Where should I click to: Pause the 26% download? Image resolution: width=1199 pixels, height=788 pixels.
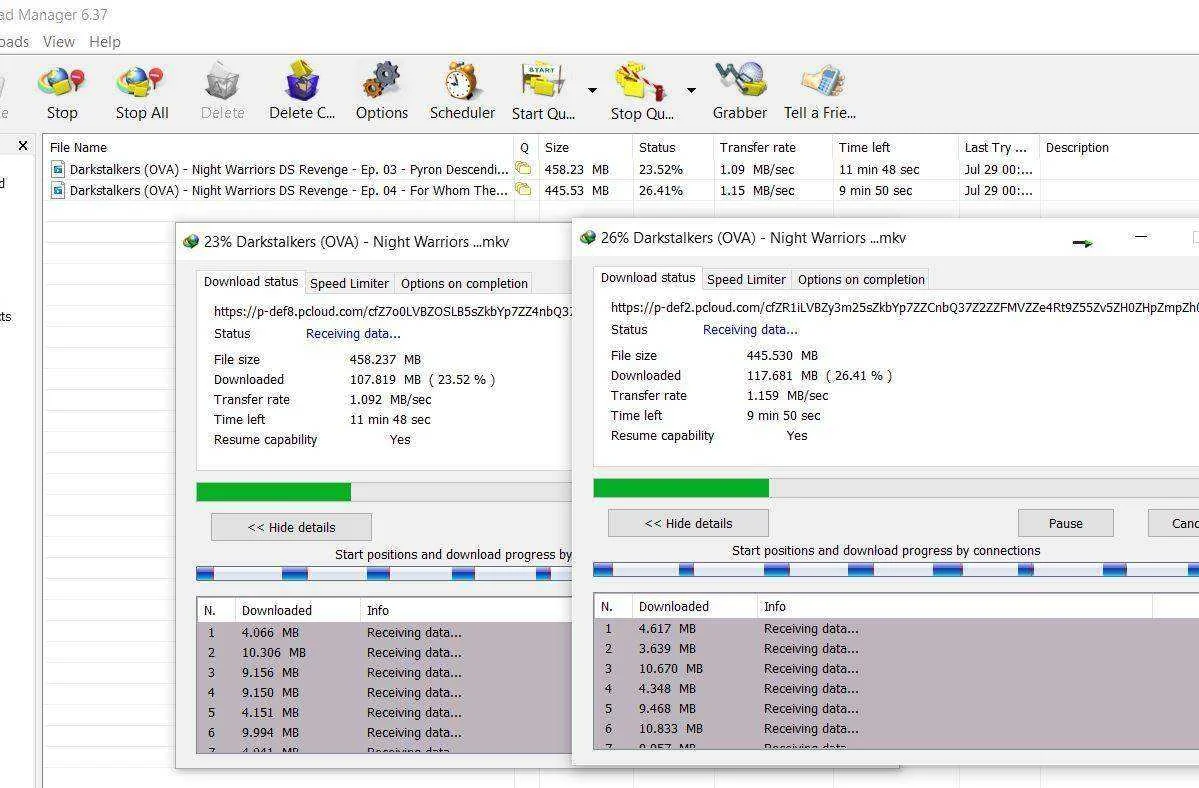1065,524
